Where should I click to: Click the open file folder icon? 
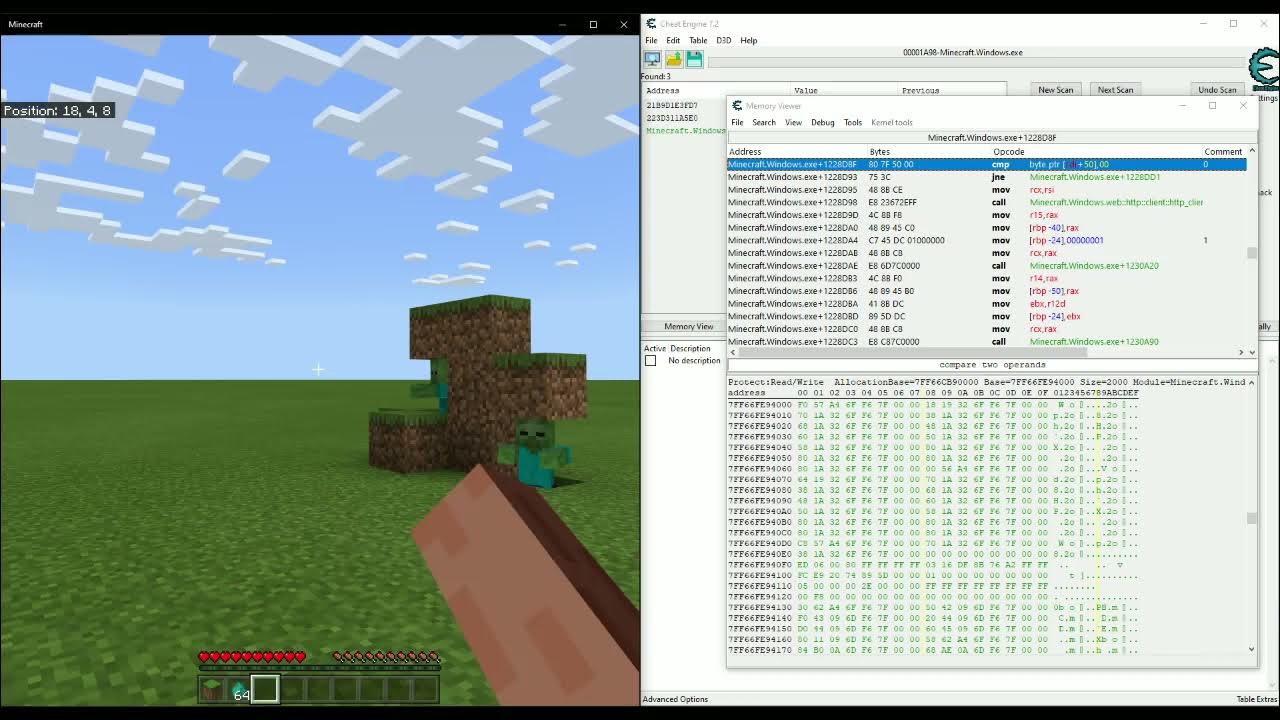674,60
